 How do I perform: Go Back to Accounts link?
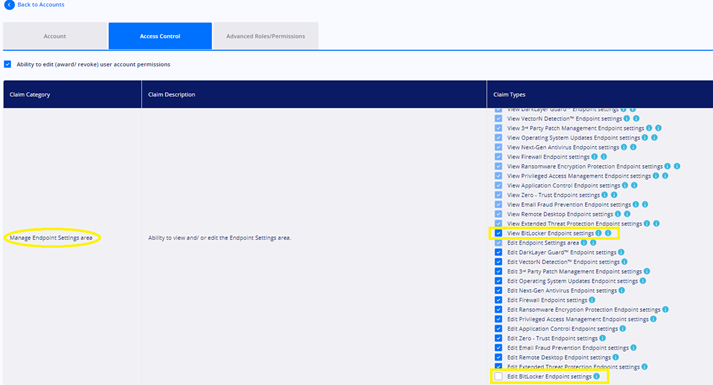tap(41, 5)
